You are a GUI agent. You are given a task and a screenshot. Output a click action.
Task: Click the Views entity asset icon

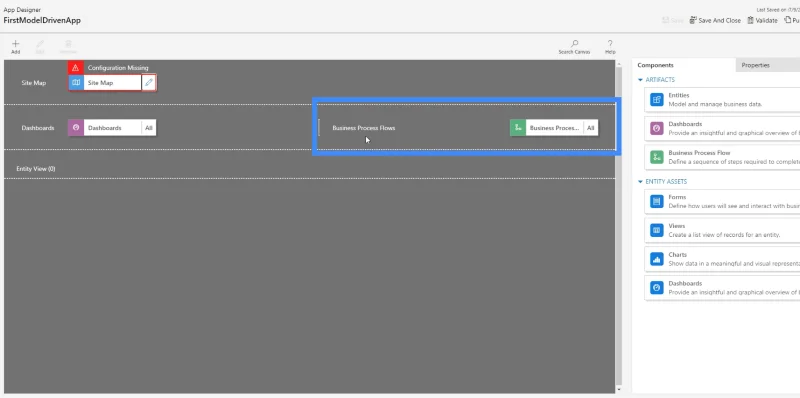tap(657, 230)
